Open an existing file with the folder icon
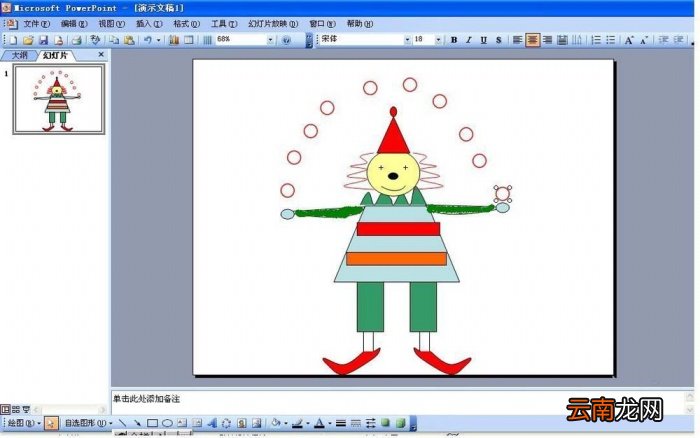Viewport: 700px width, 438px height. 28,40
